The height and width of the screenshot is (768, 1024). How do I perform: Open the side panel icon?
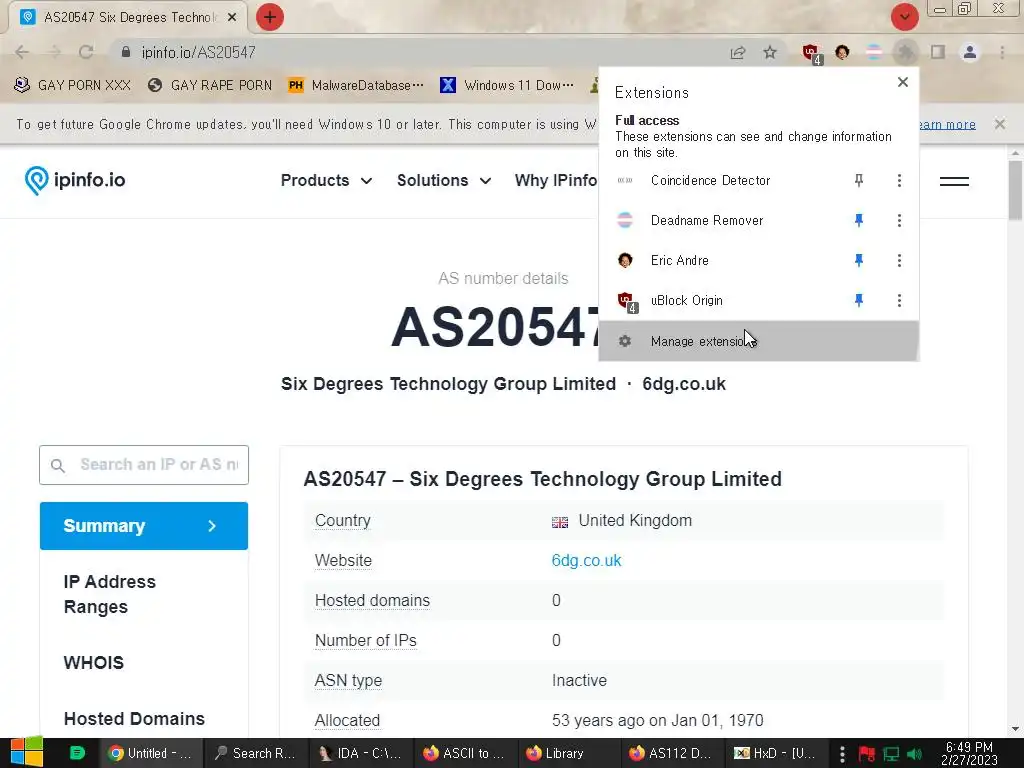point(938,52)
